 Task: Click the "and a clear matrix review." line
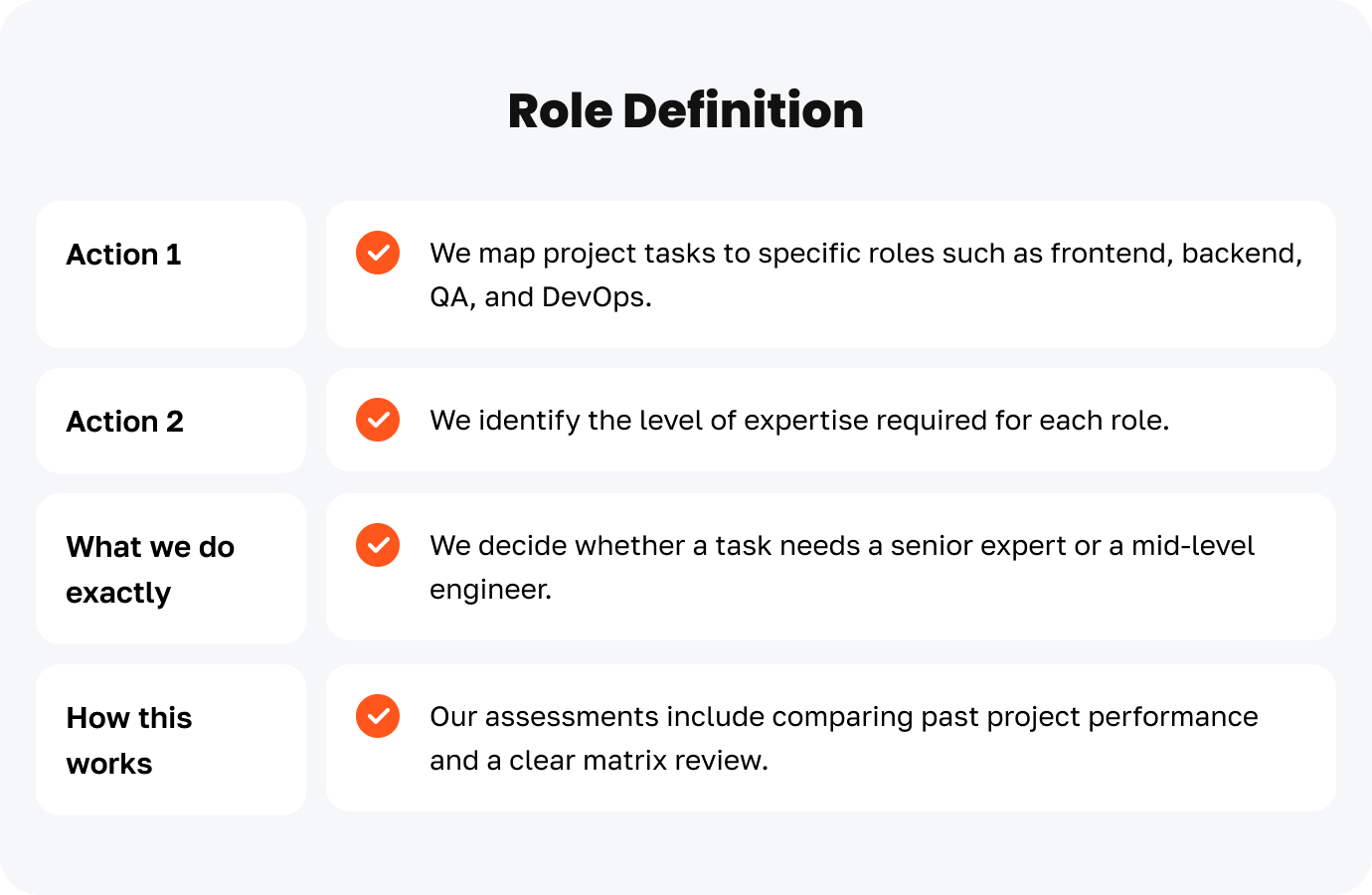coord(599,761)
